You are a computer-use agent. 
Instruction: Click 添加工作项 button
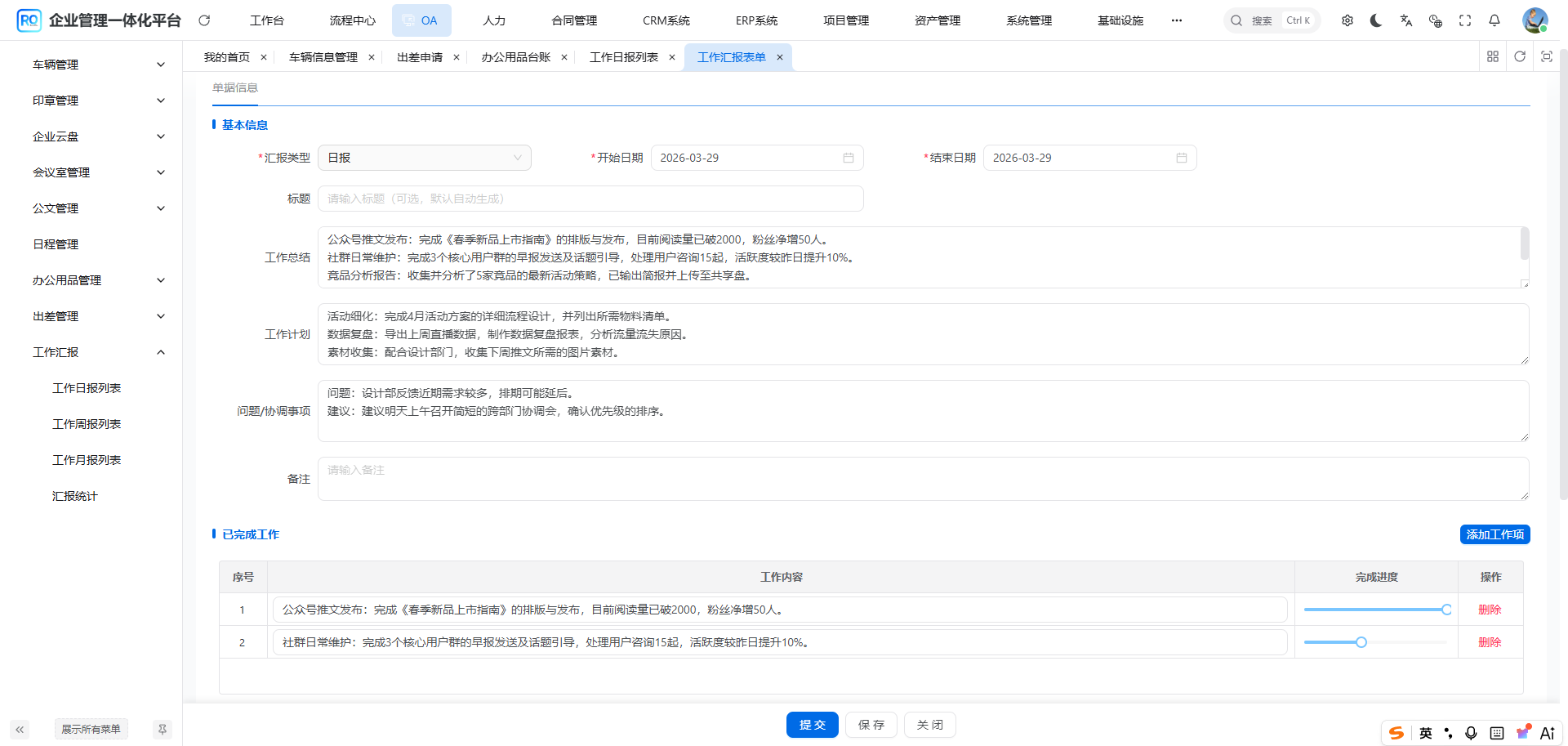[x=1494, y=534]
